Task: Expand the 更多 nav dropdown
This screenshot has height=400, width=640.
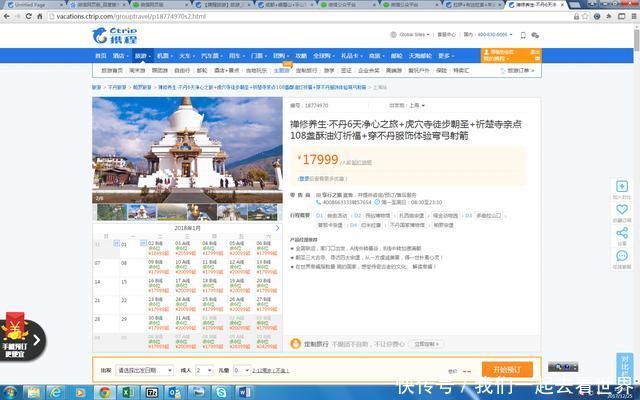Action: (x=446, y=56)
